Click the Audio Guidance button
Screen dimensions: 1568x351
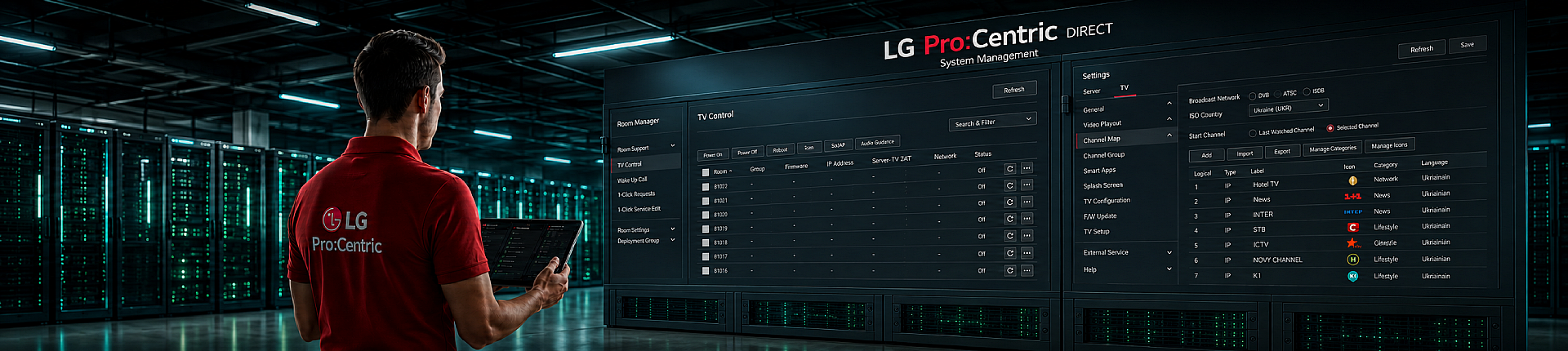(x=877, y=142)
